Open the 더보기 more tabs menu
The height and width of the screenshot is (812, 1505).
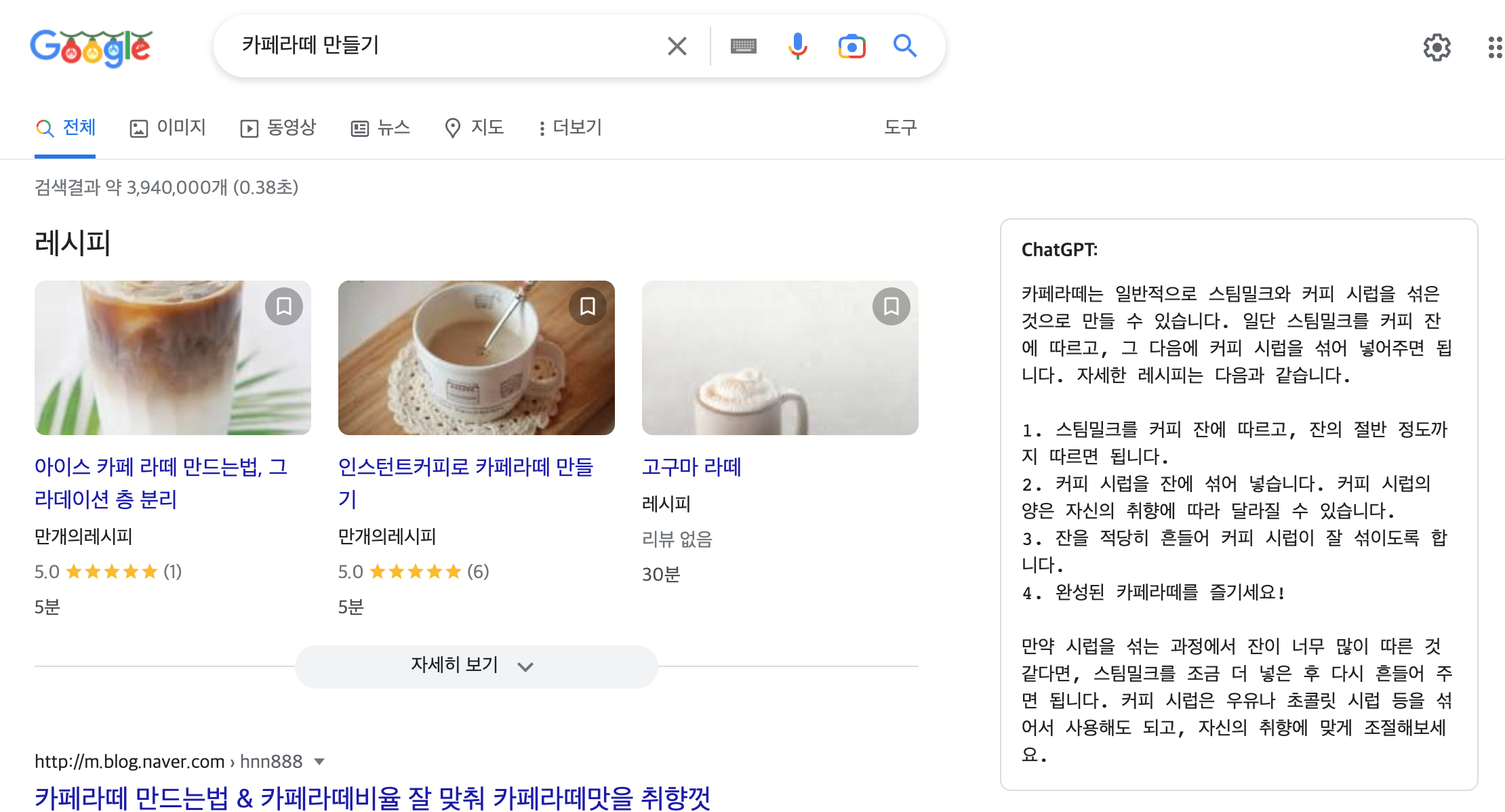click(x=570, y=127)
